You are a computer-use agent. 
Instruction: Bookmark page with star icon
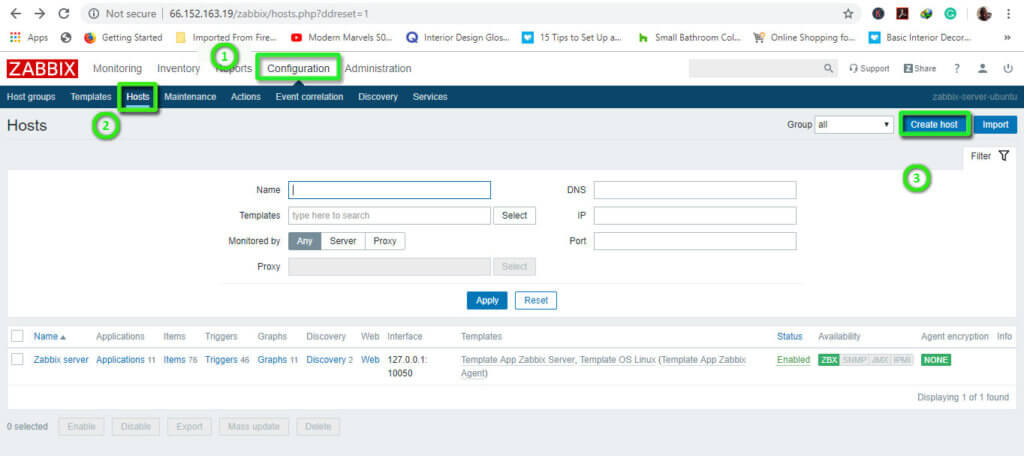pos(848,14)
